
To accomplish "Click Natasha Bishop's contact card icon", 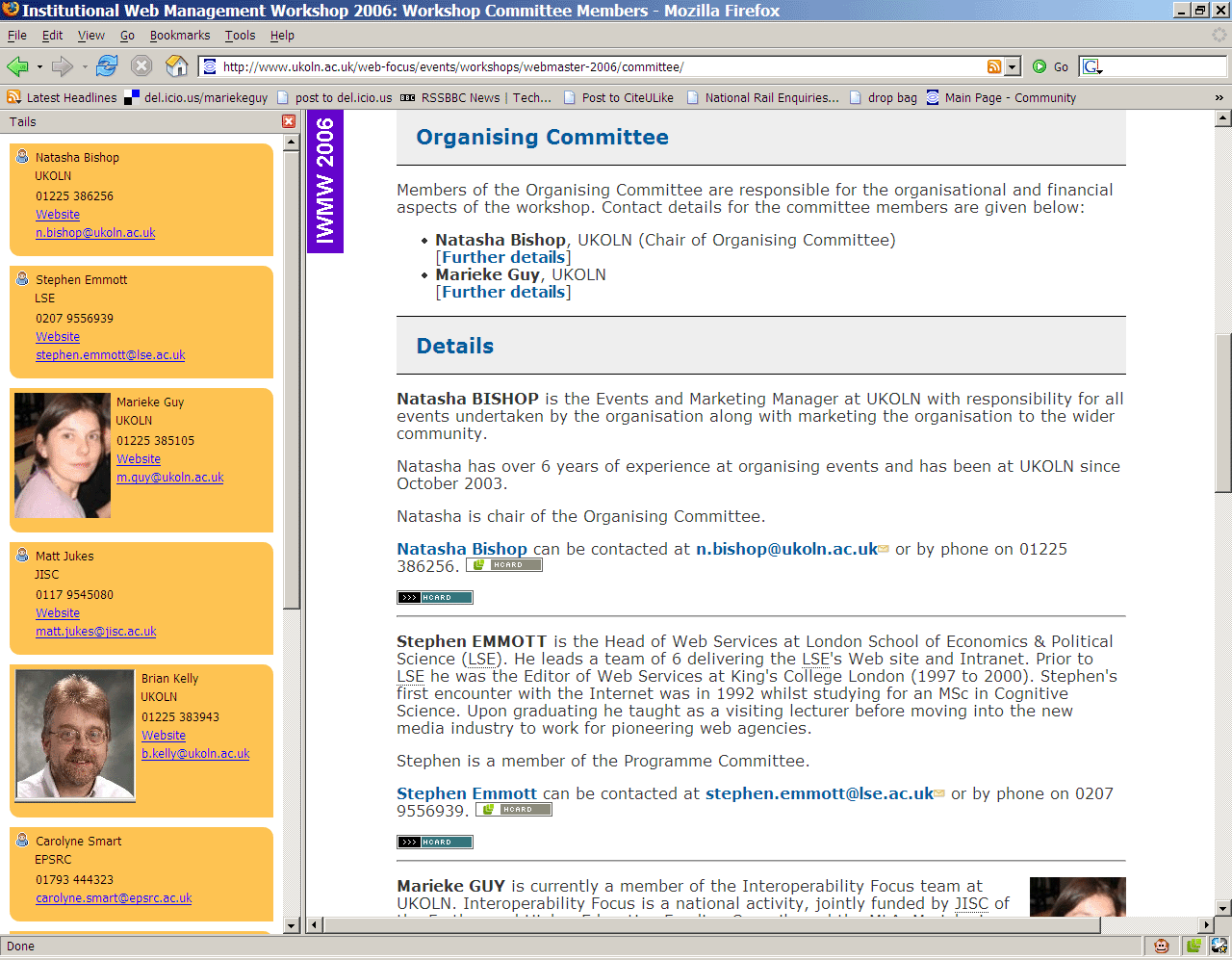I will pos(22,156).
